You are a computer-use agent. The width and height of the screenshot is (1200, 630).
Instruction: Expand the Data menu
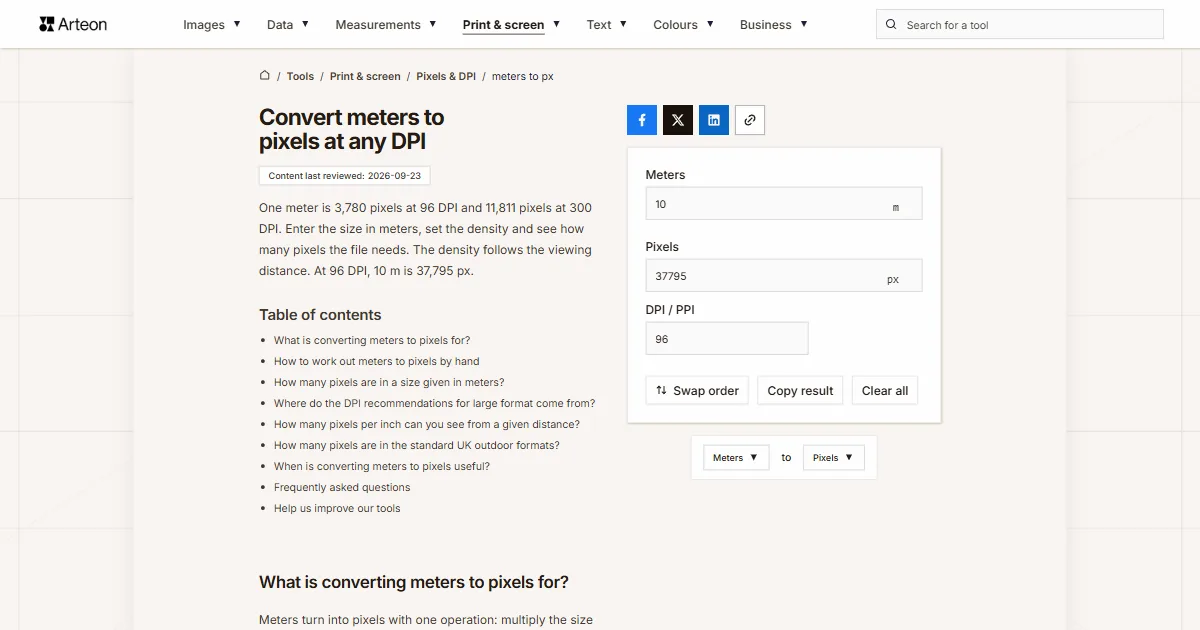(288, 24)
